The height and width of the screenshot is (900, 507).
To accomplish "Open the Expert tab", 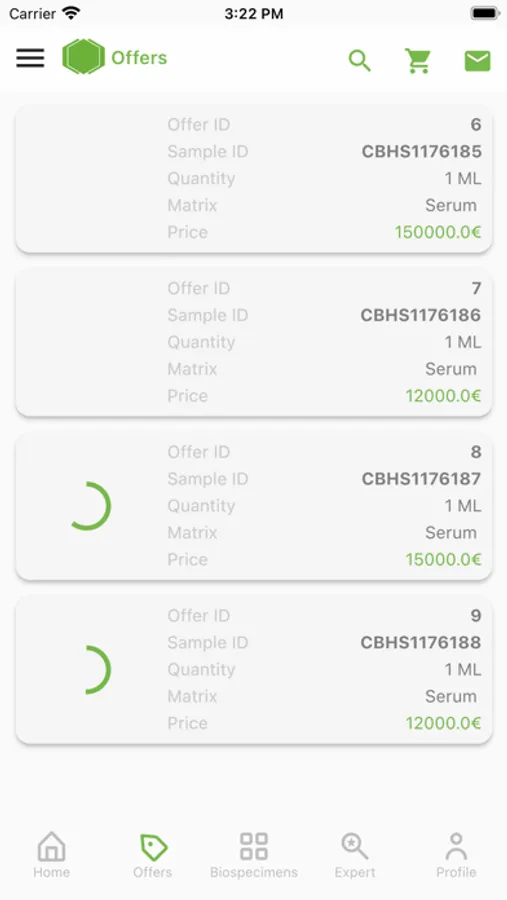I will point(355,855).
